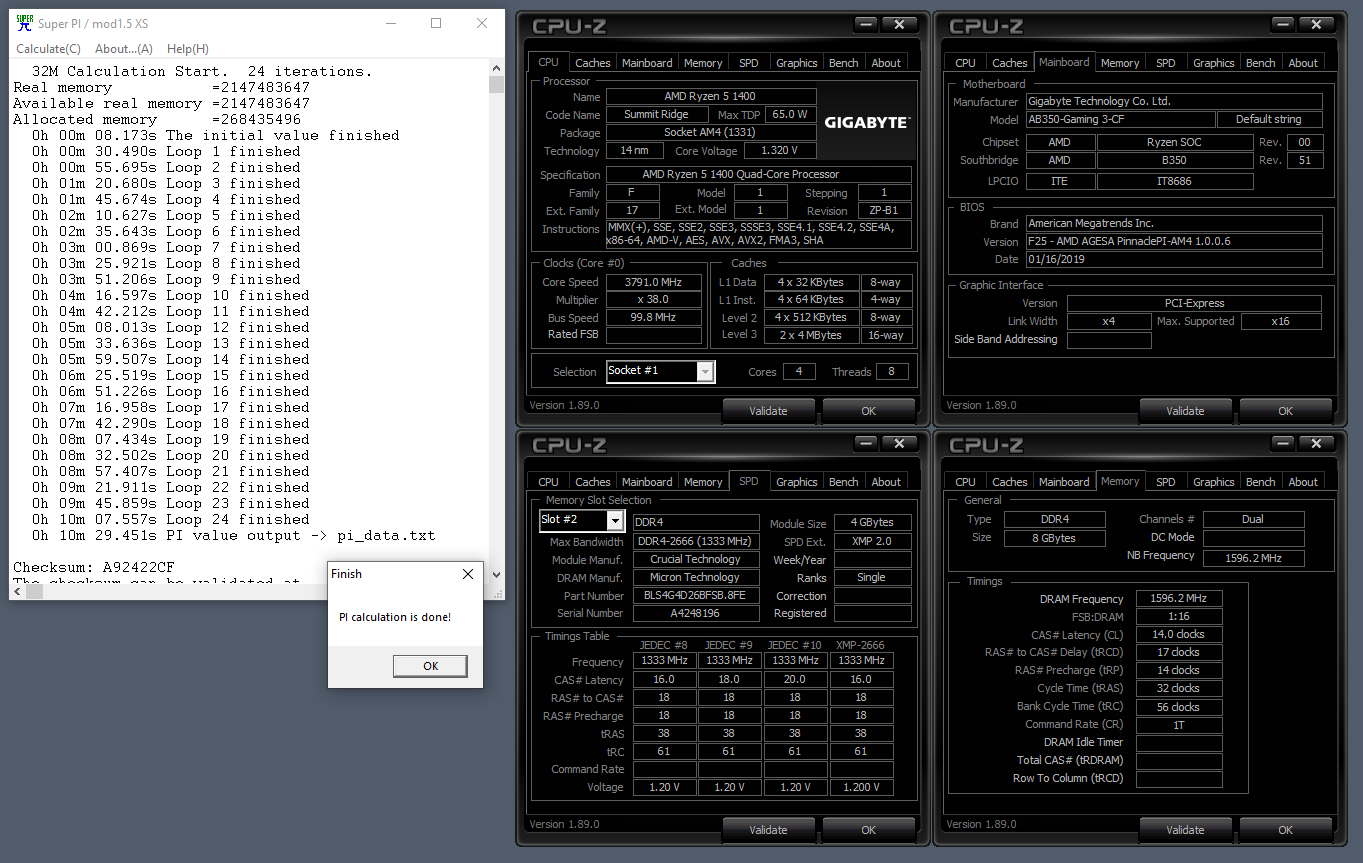Minimize the CPU-Z CPU tab window
1363x863 pixels.
(x=867, y=25)
